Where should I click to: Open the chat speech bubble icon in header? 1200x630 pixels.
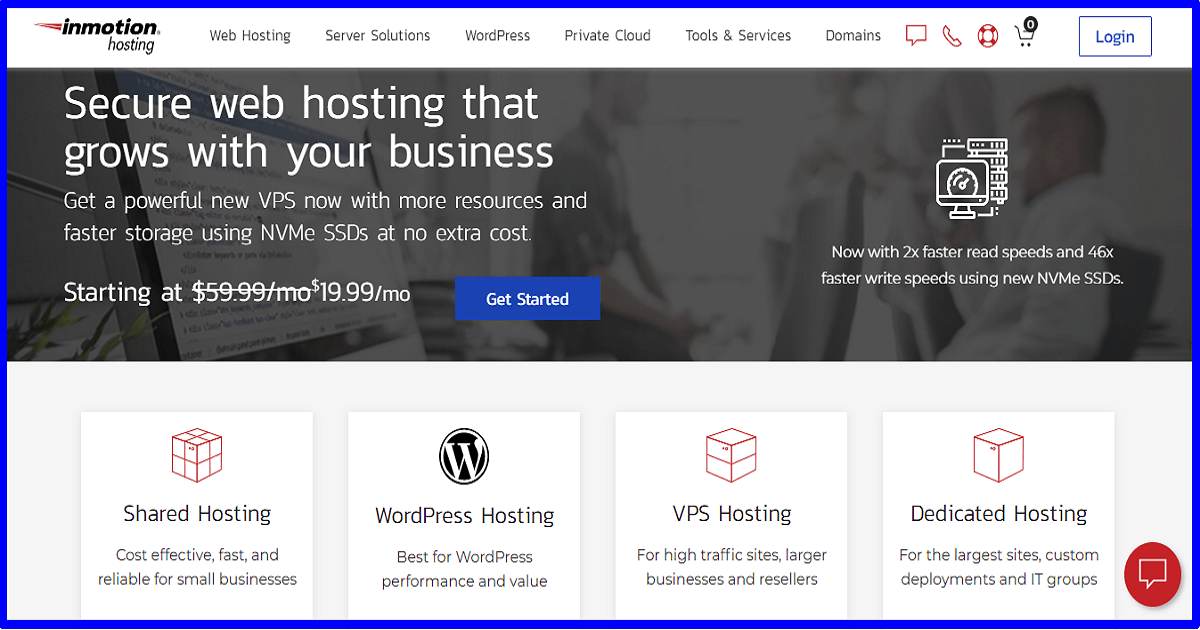click(916, 36)
